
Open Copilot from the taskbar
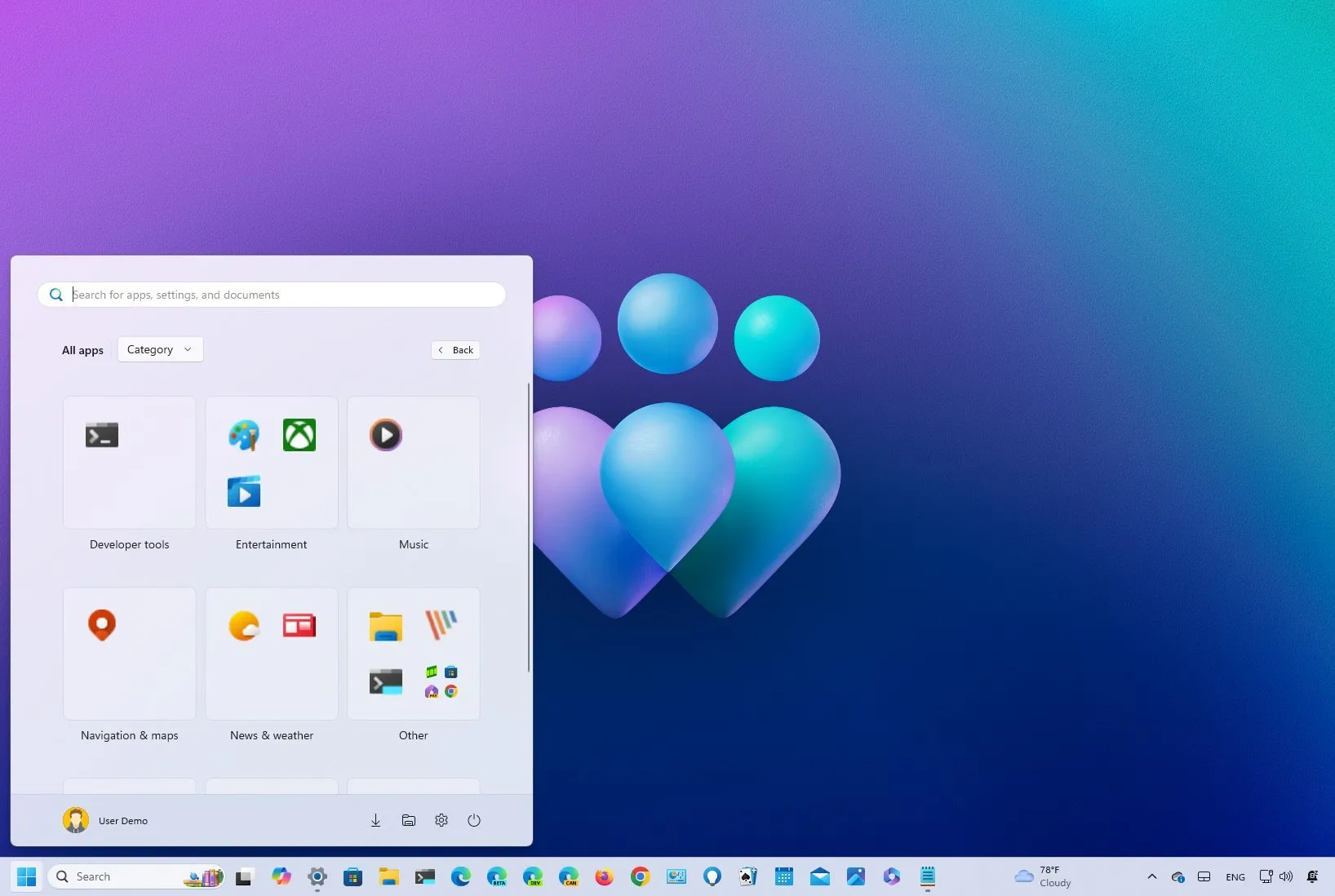pyautogui.click(x=282, y=876)
